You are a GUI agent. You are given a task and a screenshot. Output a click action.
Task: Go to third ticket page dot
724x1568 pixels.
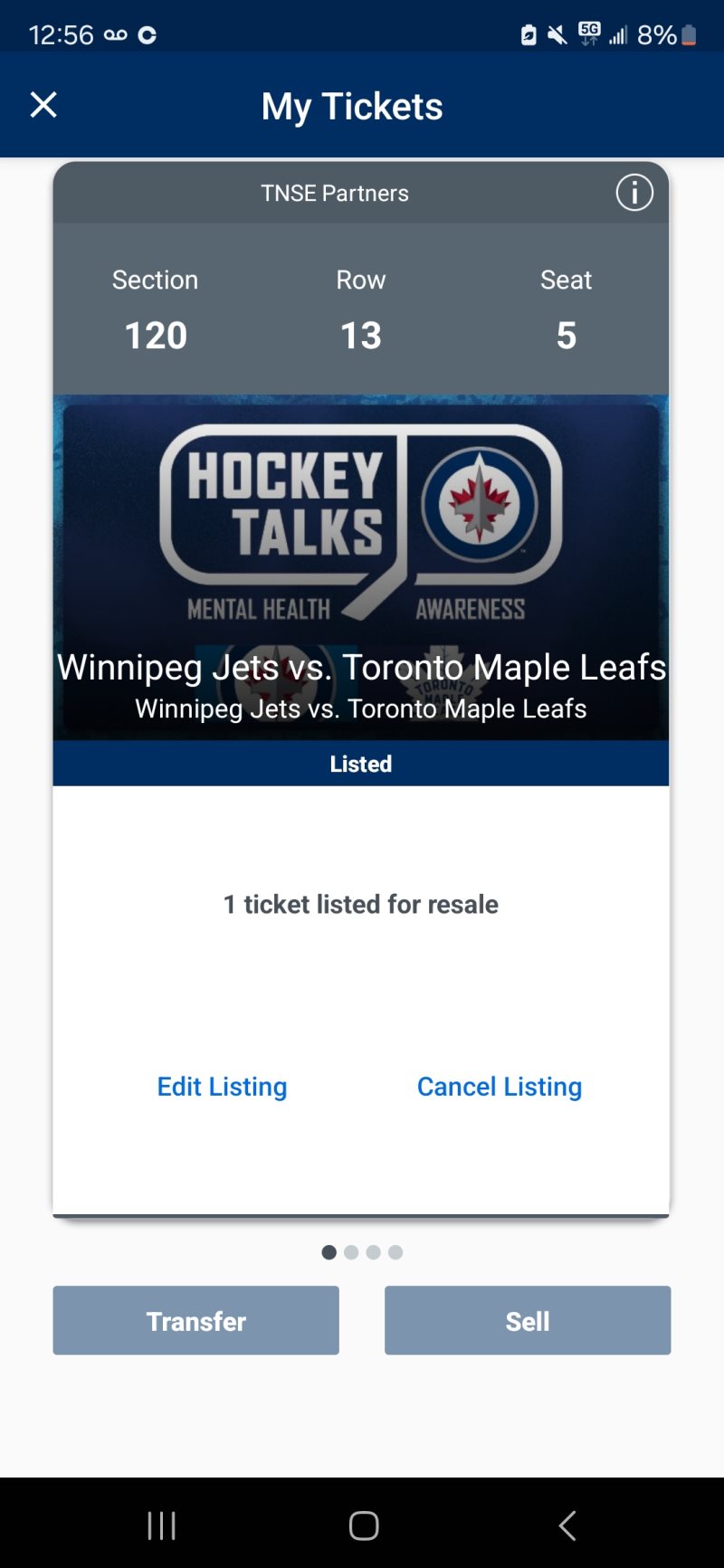pyautogui.click(x=373, y=1252)
